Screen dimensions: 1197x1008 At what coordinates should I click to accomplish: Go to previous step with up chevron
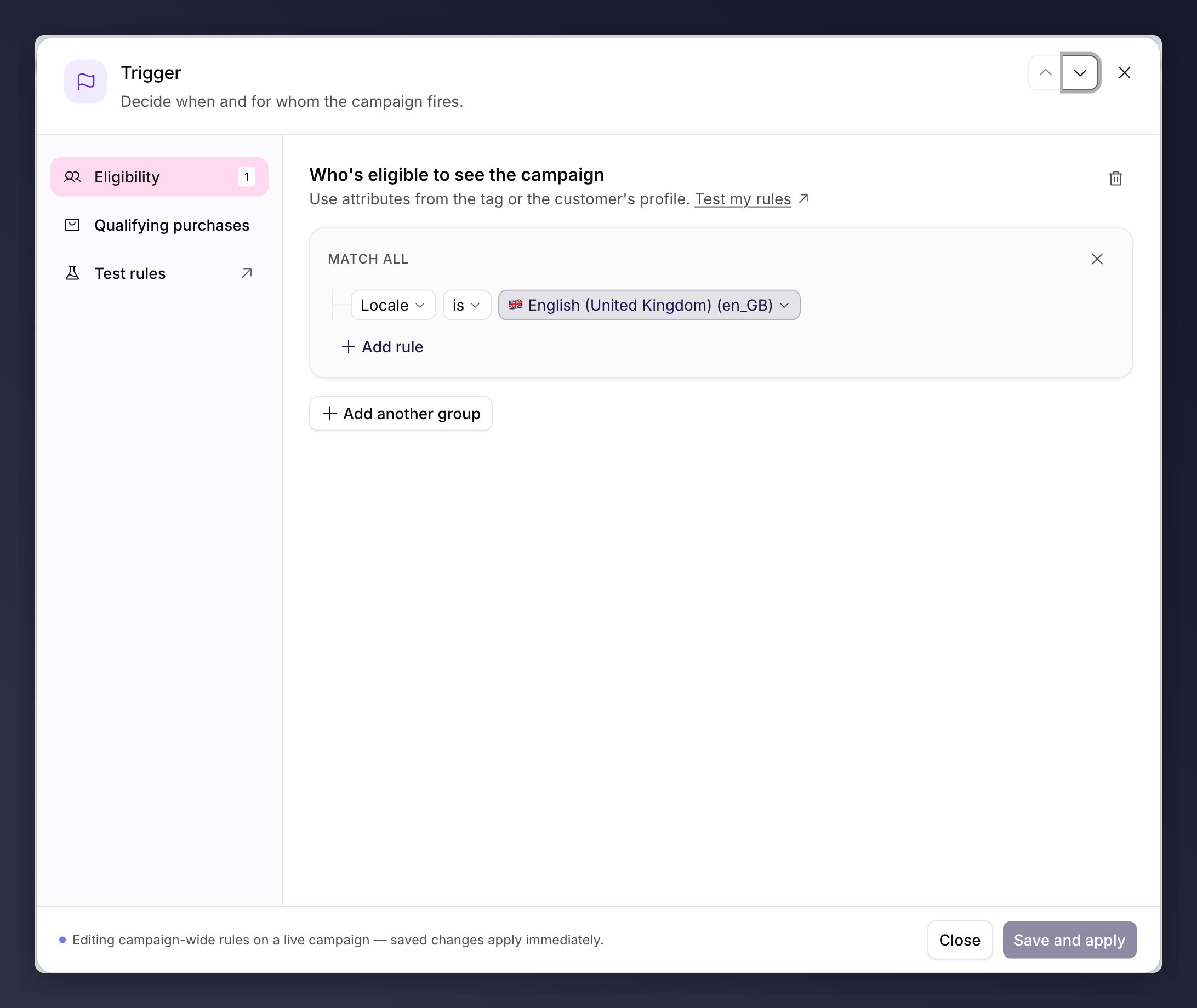point(1045,72)
